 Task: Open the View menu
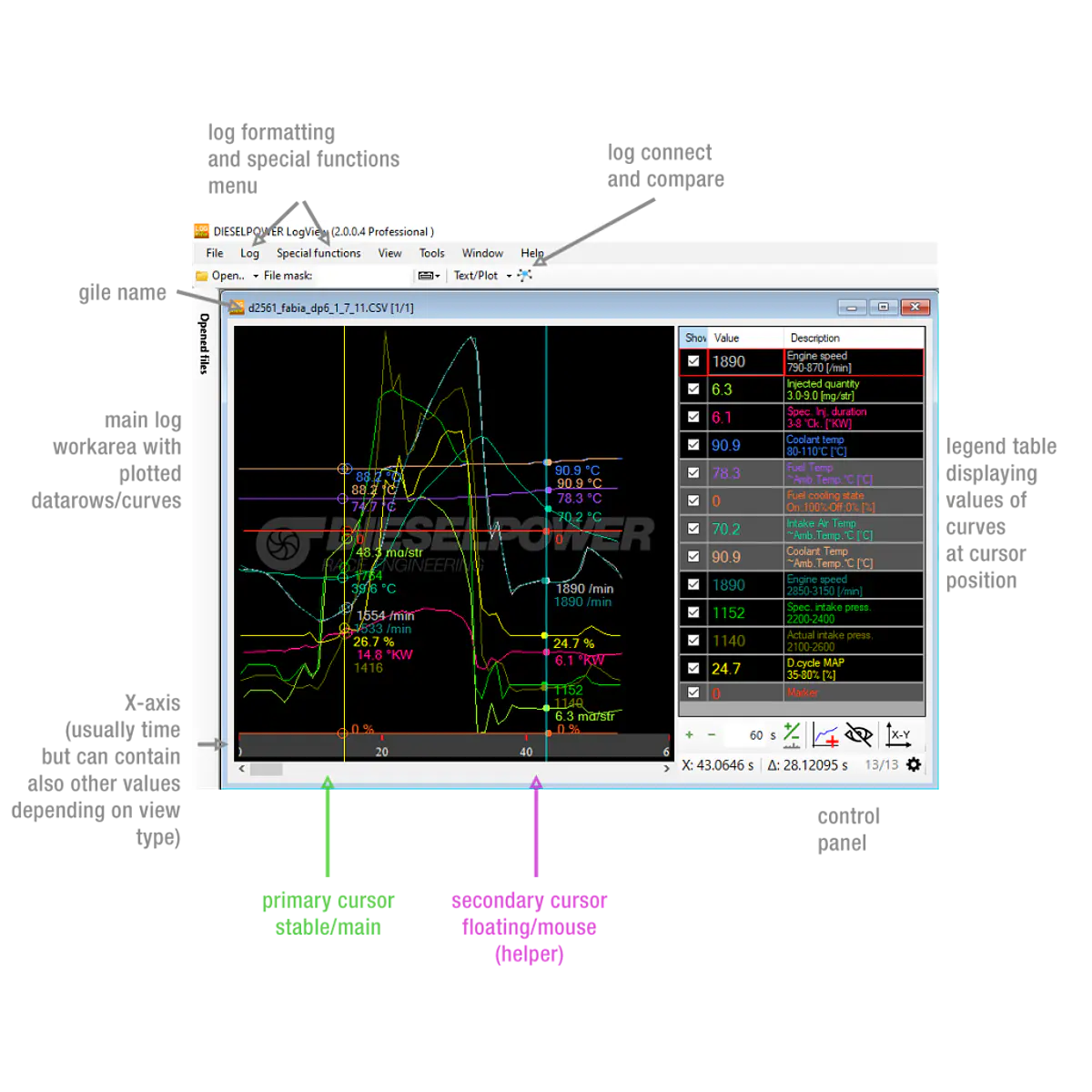coord(389,253)
